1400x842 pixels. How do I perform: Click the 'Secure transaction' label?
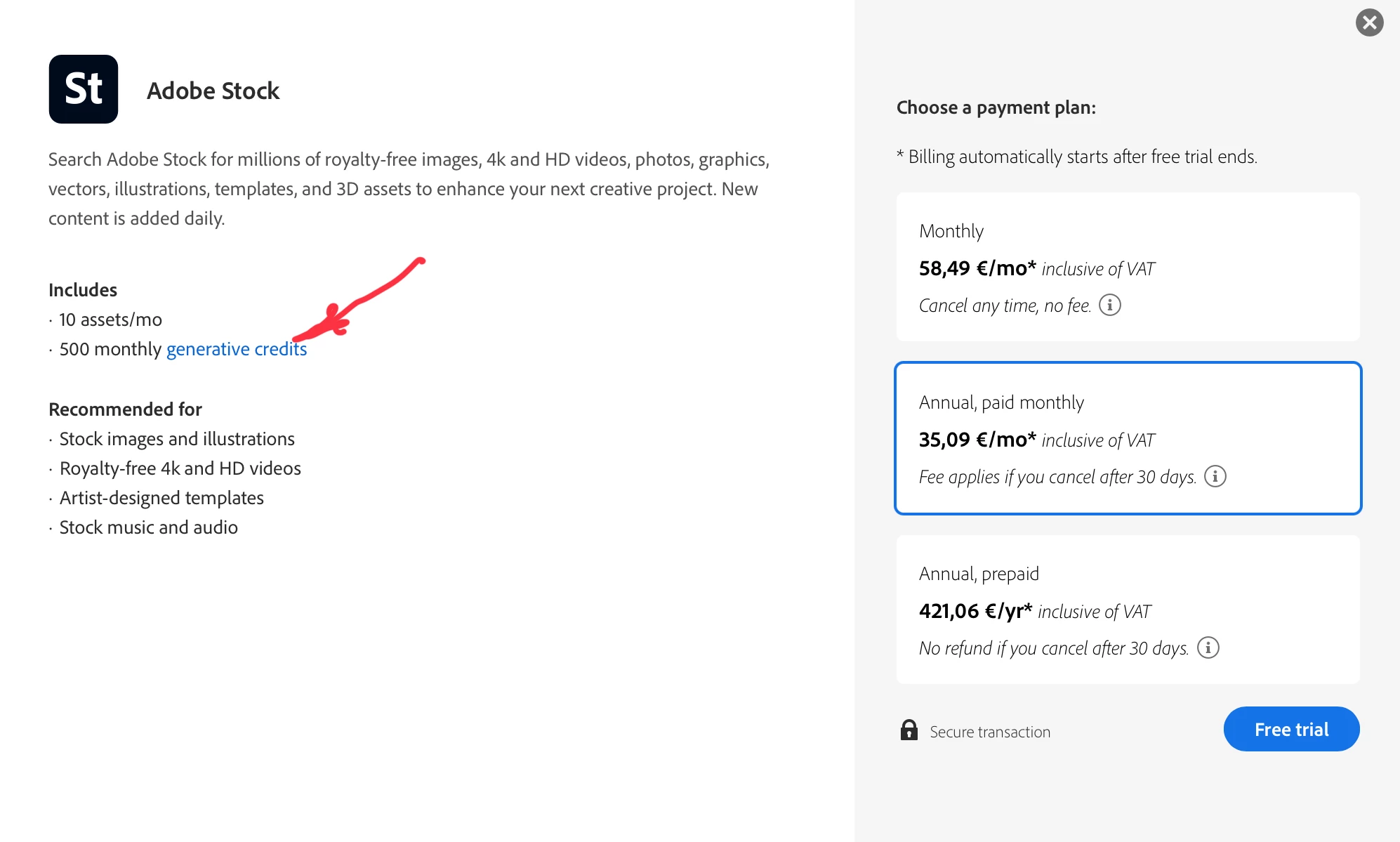pyautogui.click(x=990, y=732)
